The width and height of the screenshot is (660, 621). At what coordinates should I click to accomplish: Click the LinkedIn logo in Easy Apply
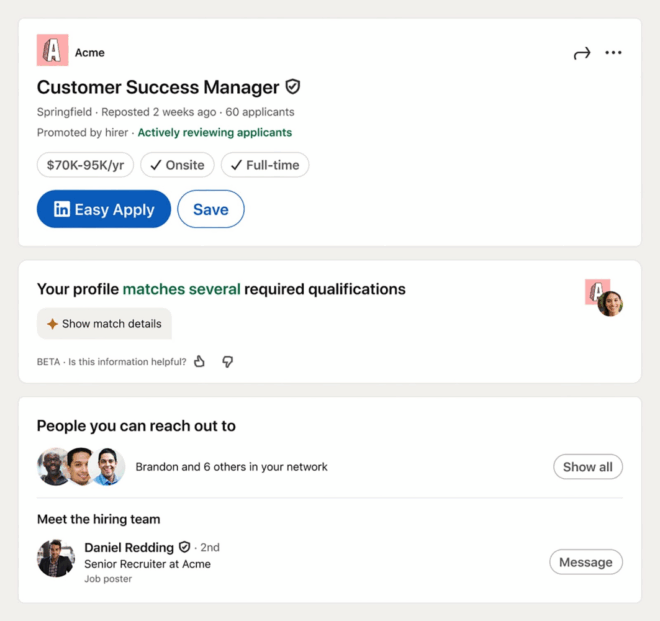(x=61, y=209)
